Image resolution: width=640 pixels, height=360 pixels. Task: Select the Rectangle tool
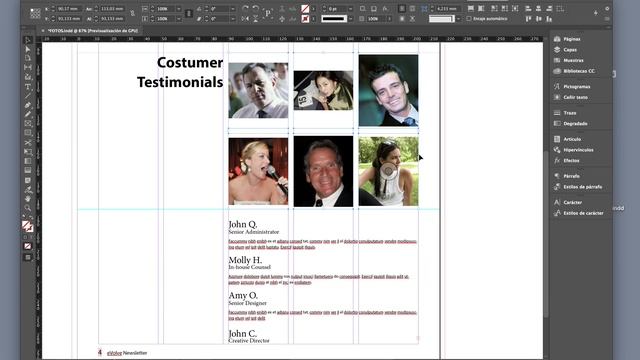pyautogui.click(x=28, y=133)
